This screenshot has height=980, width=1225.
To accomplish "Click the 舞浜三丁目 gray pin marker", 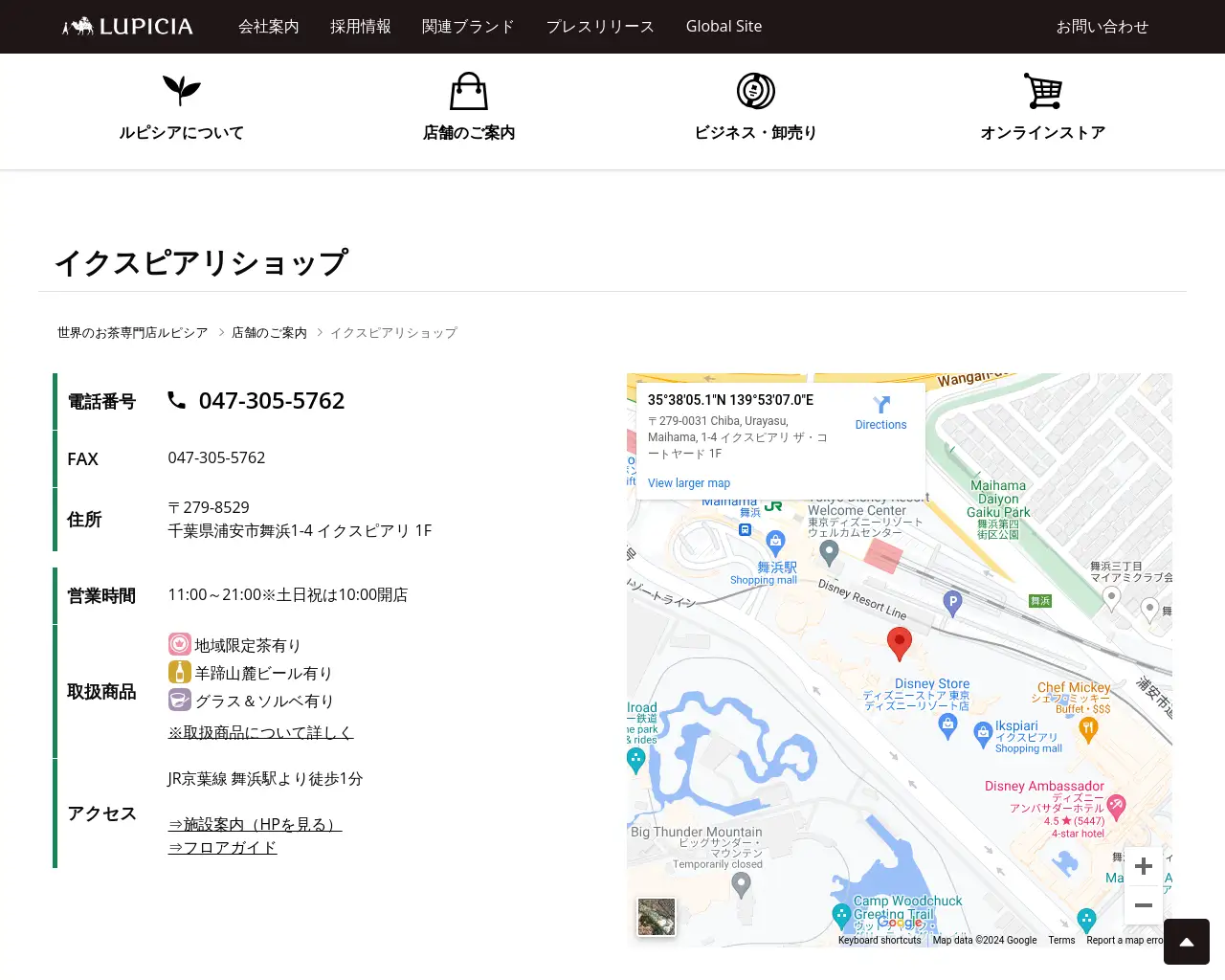I will [x=1111, y=598].
